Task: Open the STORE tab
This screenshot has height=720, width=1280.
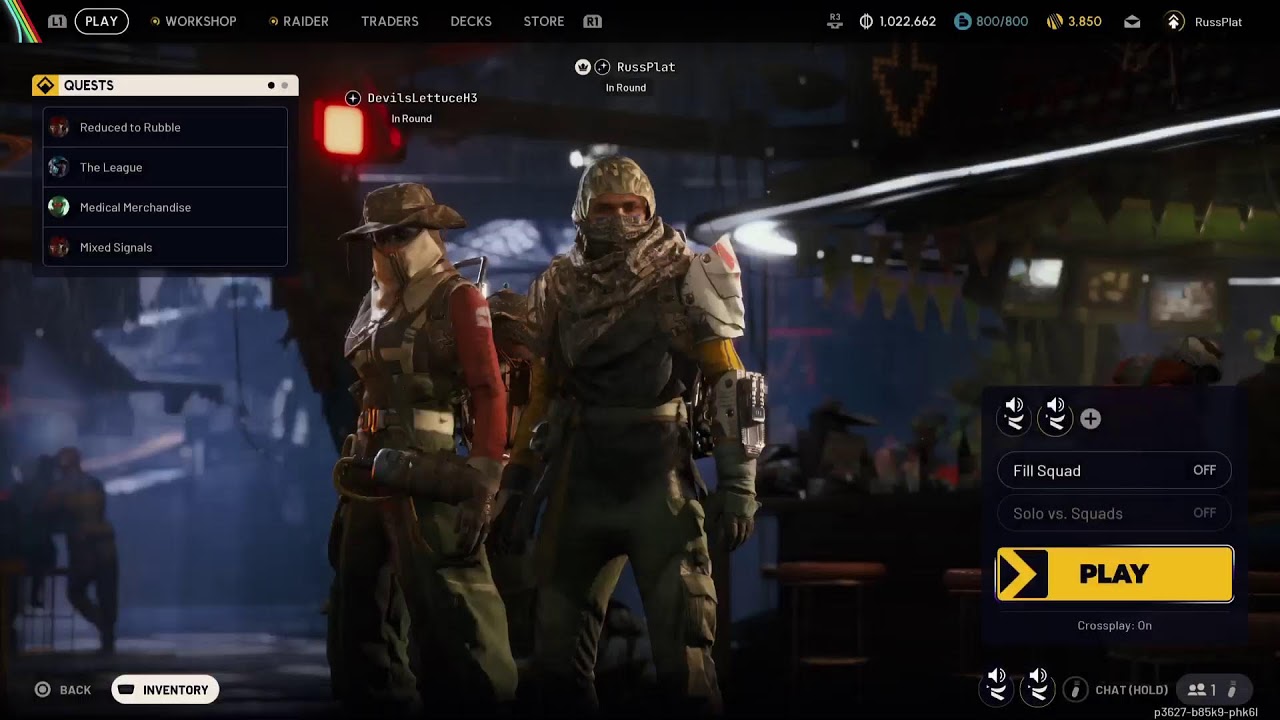Action: pyautogui.click(x=544, y=21)
